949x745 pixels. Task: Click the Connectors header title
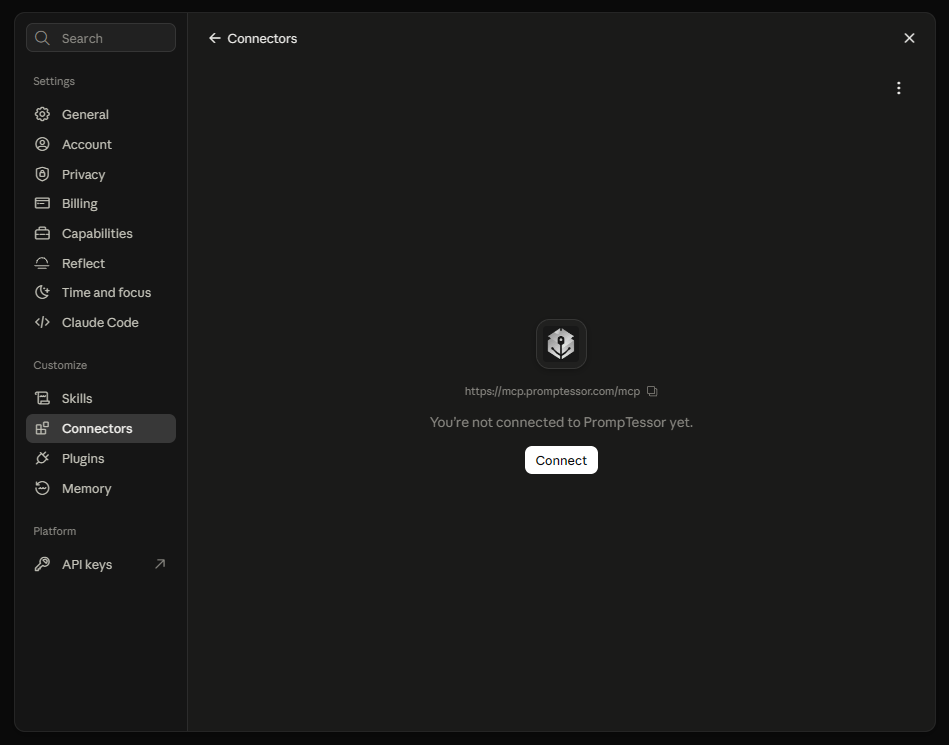pos(262,38)
